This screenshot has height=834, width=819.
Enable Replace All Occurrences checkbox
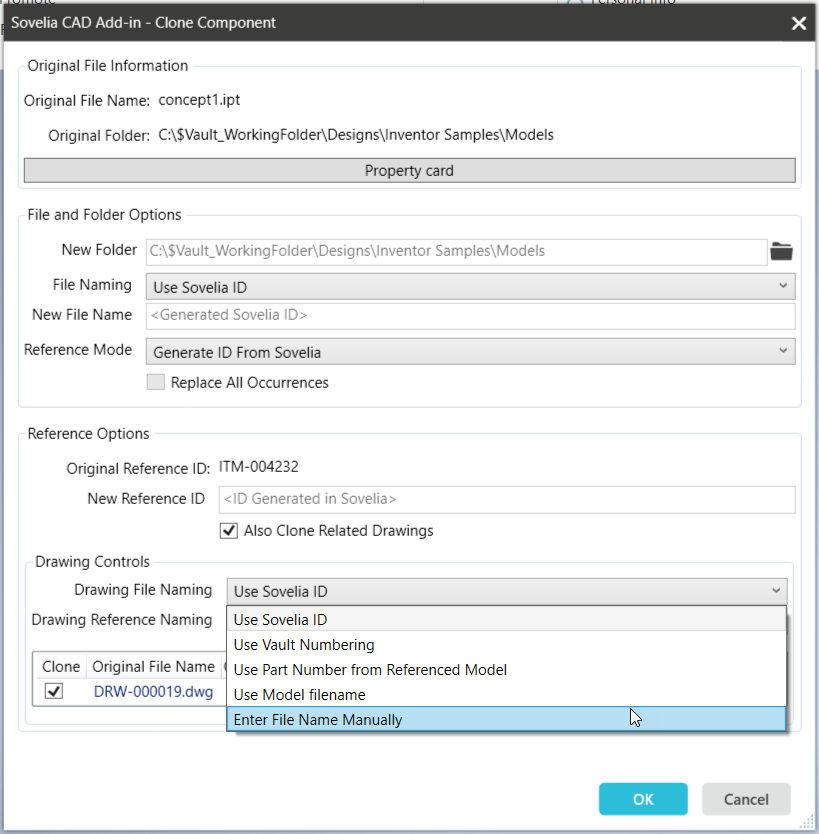click(156, 382)
